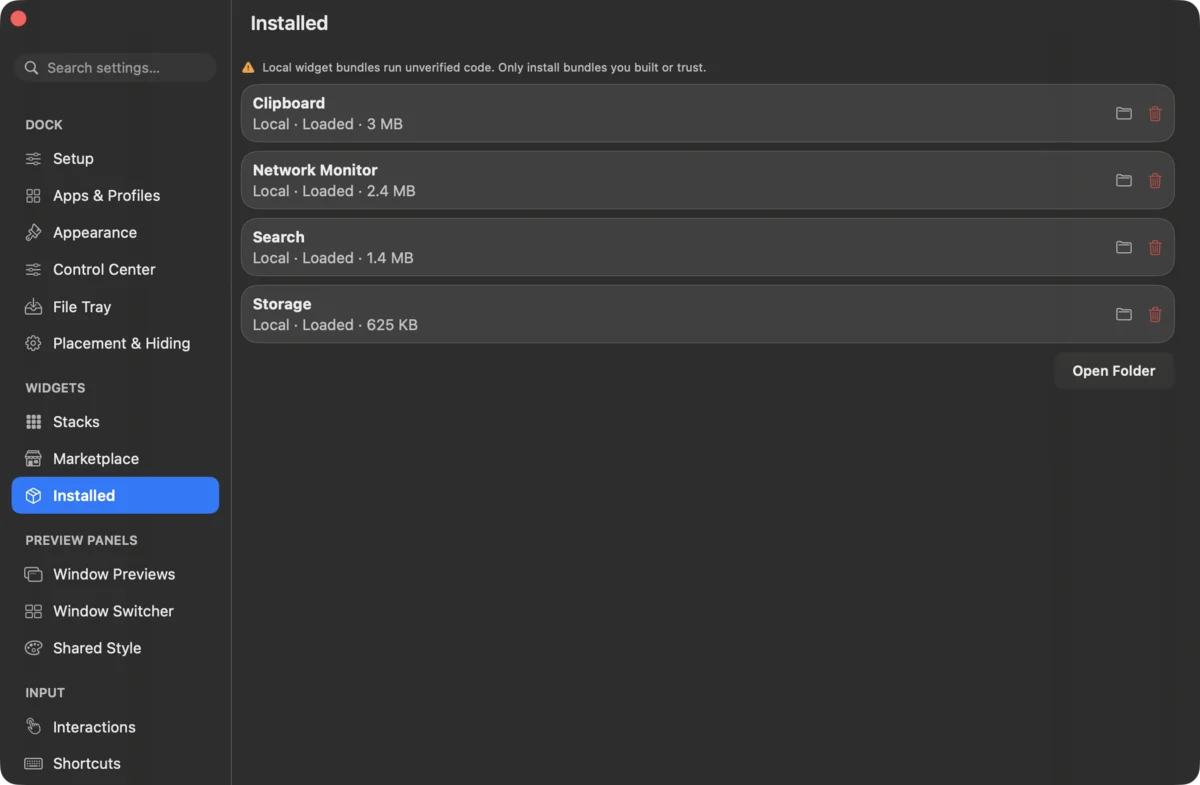Image resolution: width=1200 pixels, height=785 pixels.
Task: Trash the Network Monitor bundle
Action: coord(1155,180)
